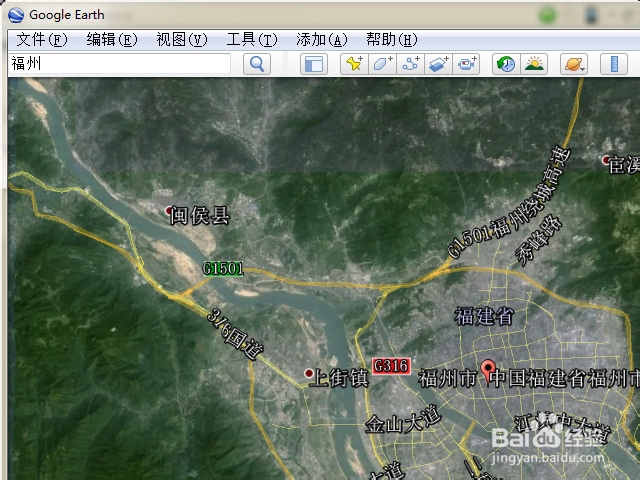Click the 闽侯县 place label
The width and height of the screenshot is (640, 480).
[x=200, y=216]
